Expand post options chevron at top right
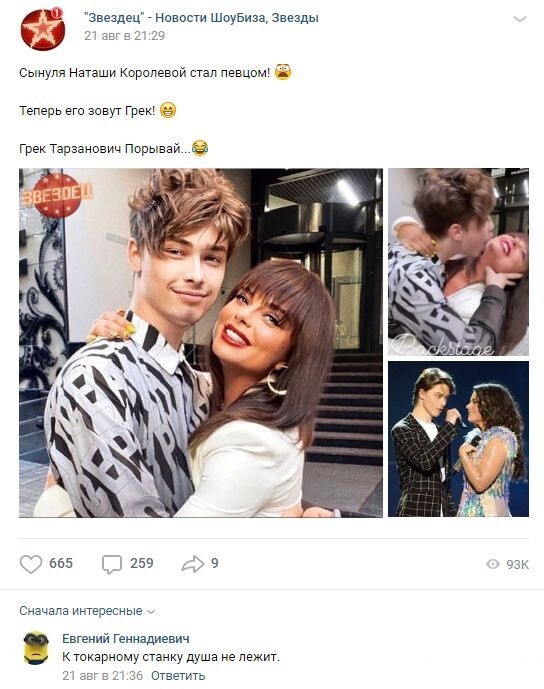 pos(520,19)
